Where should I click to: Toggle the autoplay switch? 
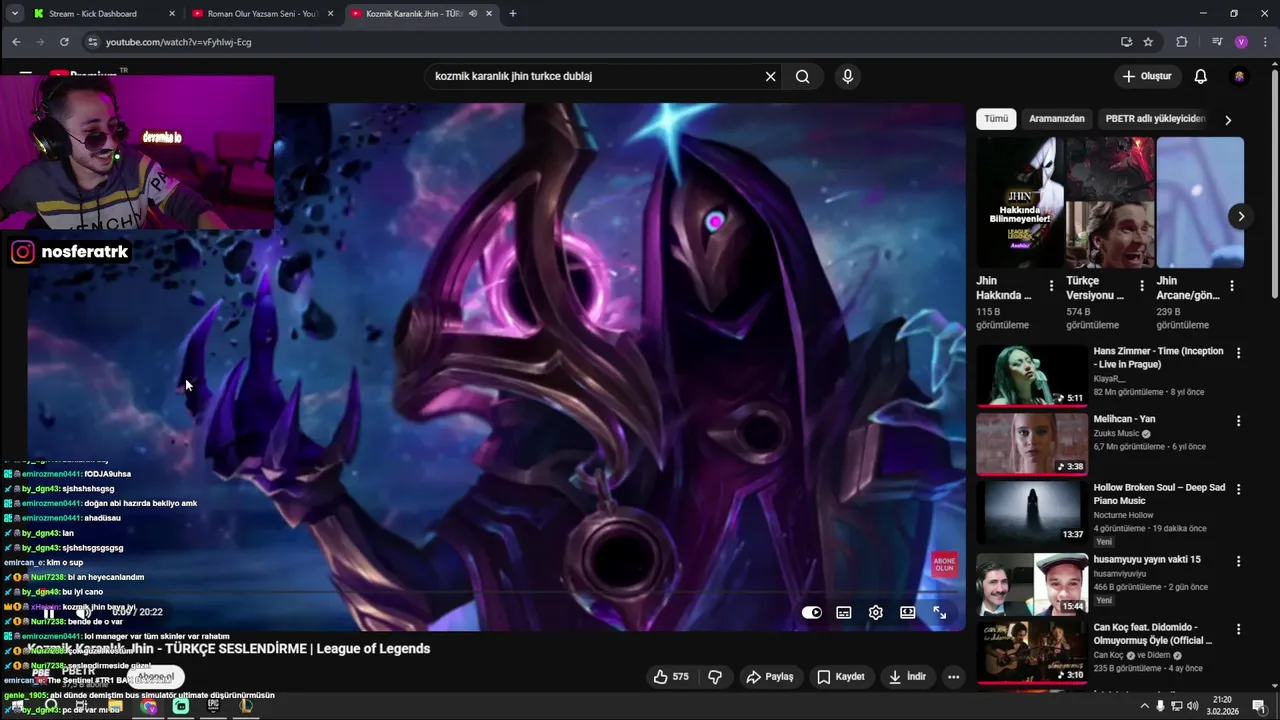point(812,612)
